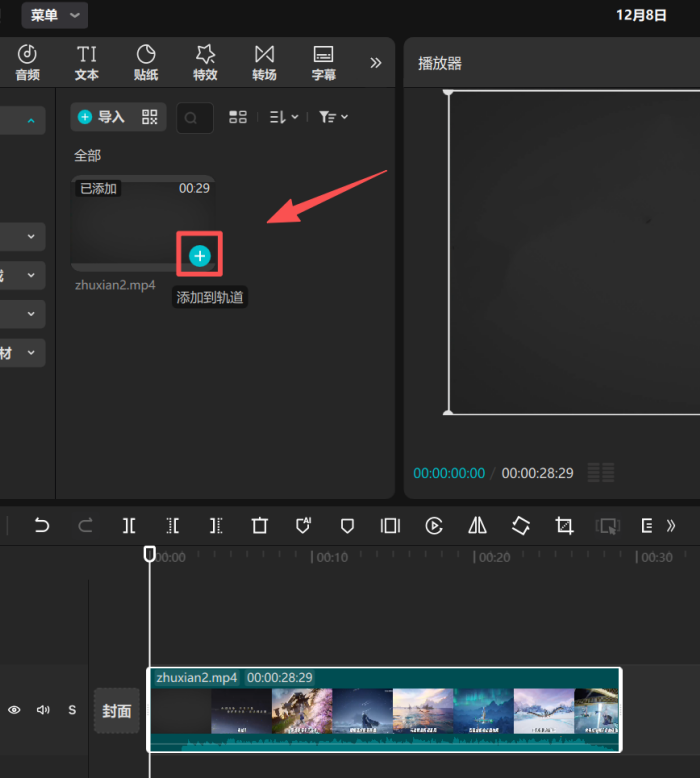Click the current timecode 00:00:00:00

point(449,473)
